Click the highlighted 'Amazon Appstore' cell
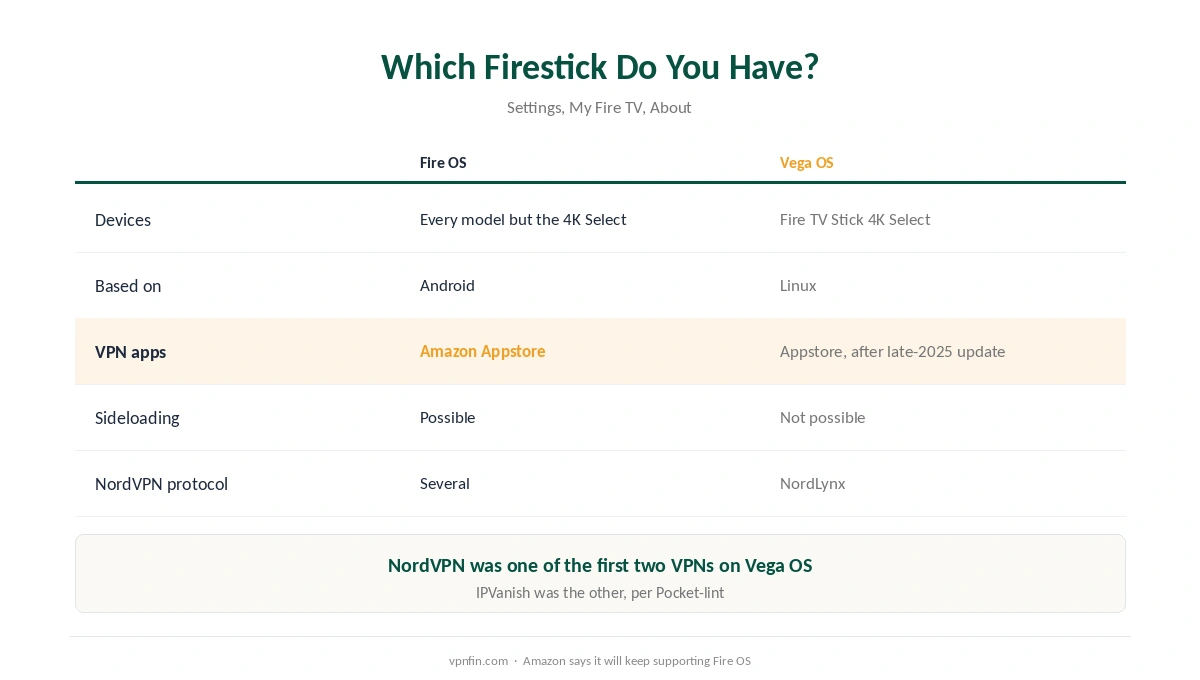The image size is (1200, 680). pos(482,352)
